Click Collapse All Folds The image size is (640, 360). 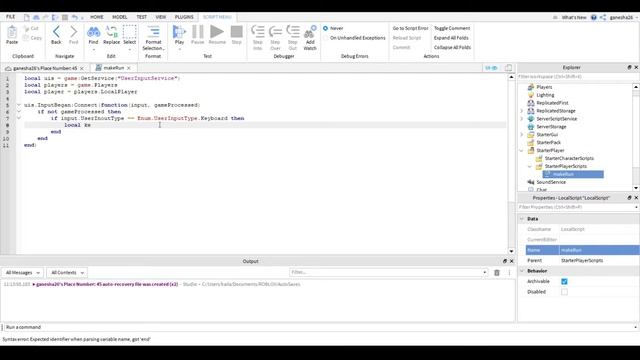[x=452, y=47]
